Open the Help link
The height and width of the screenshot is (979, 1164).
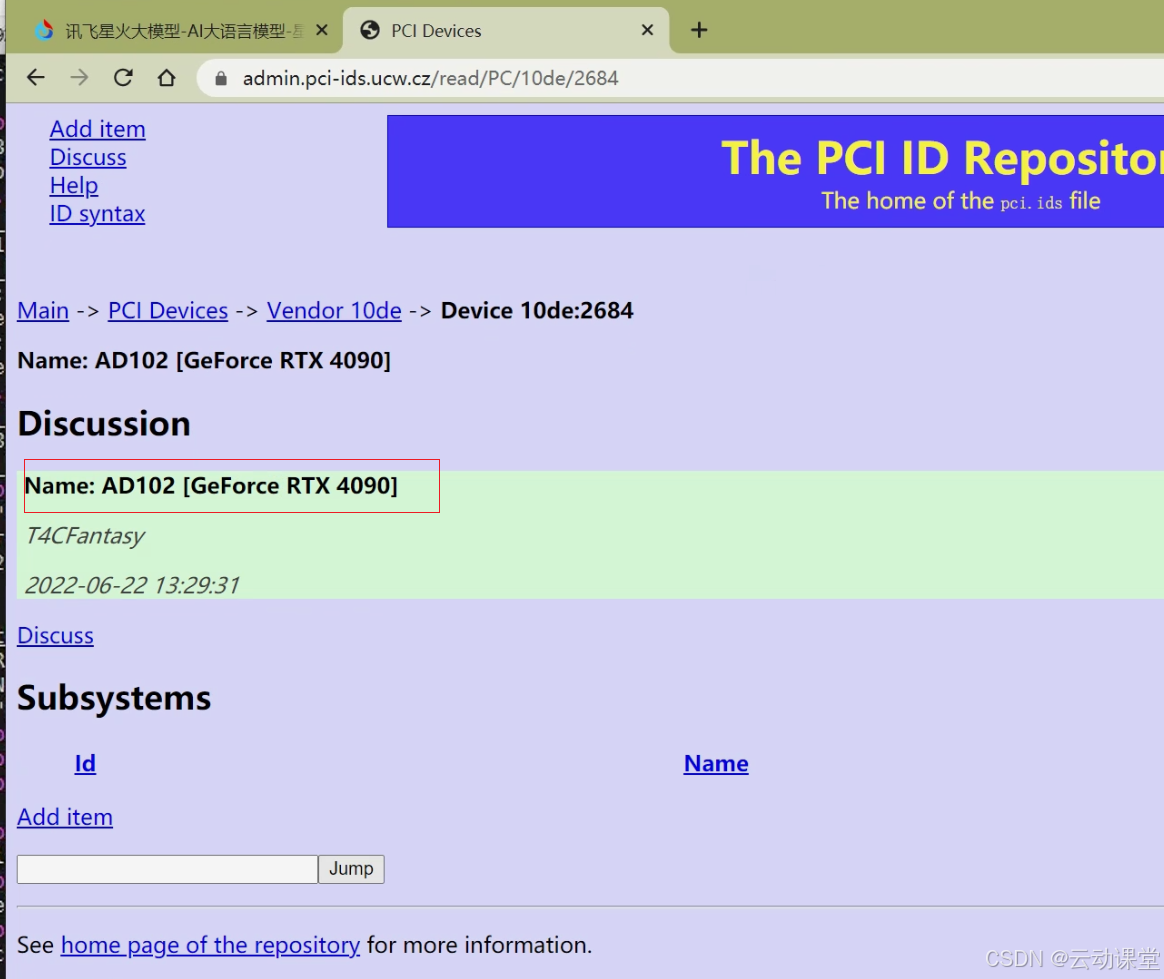[x=73, y=186]
